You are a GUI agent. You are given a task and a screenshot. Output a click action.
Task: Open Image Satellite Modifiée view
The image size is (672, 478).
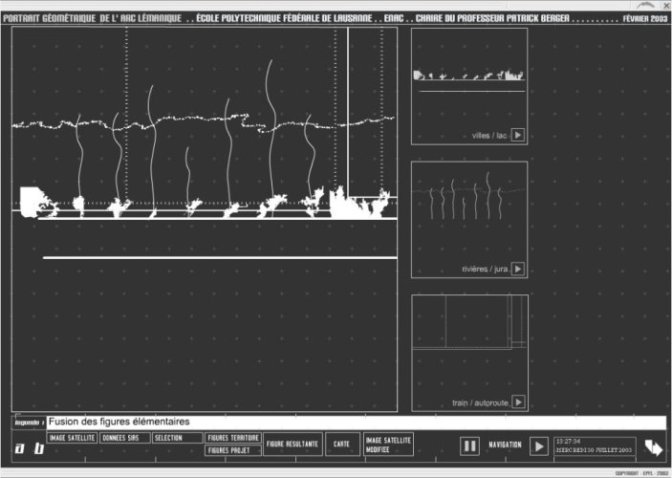(x=388, y=444)
